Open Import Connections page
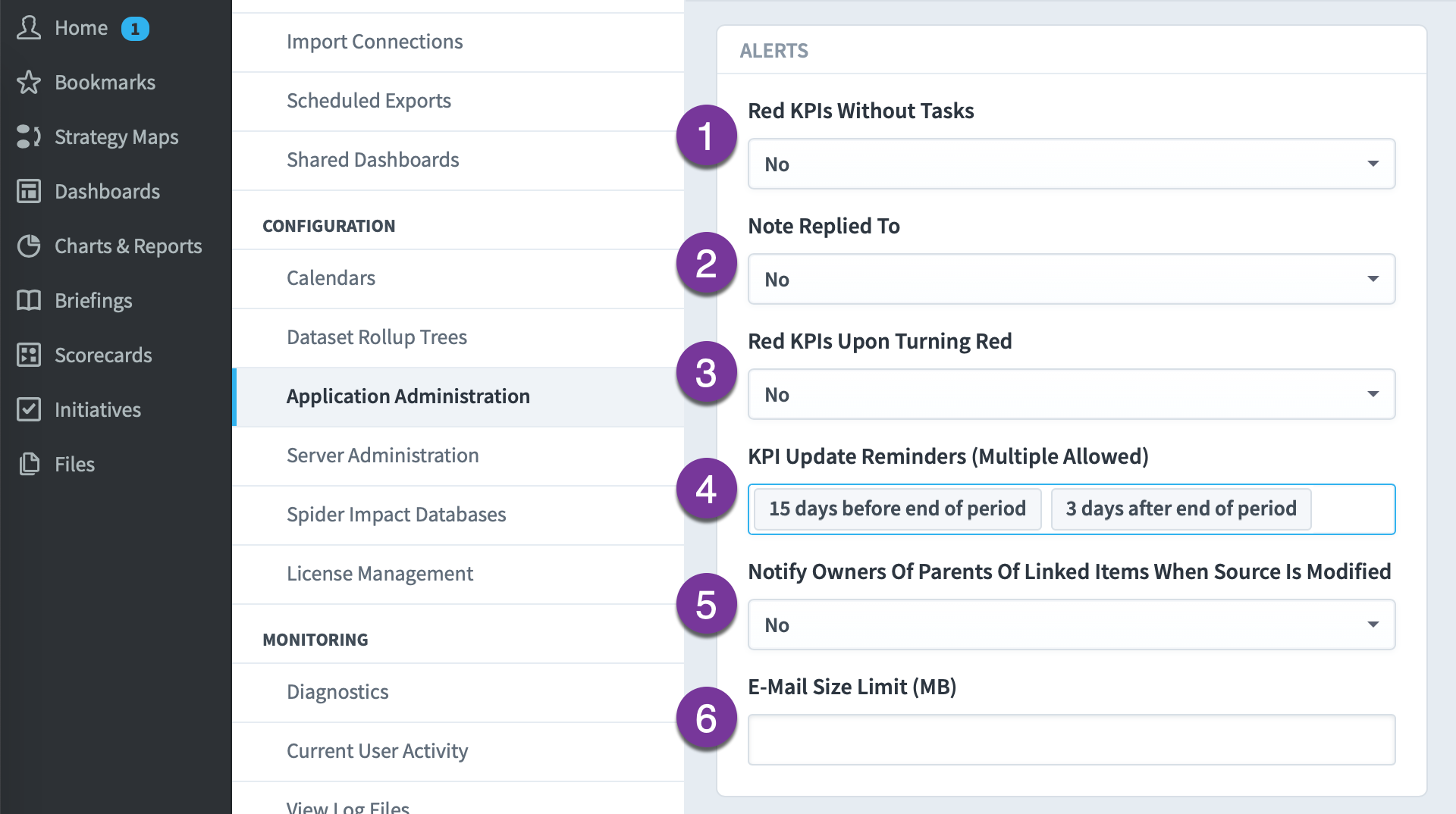Image resolution: width=1456 pixels, height=814 pixels. (458, 42)
